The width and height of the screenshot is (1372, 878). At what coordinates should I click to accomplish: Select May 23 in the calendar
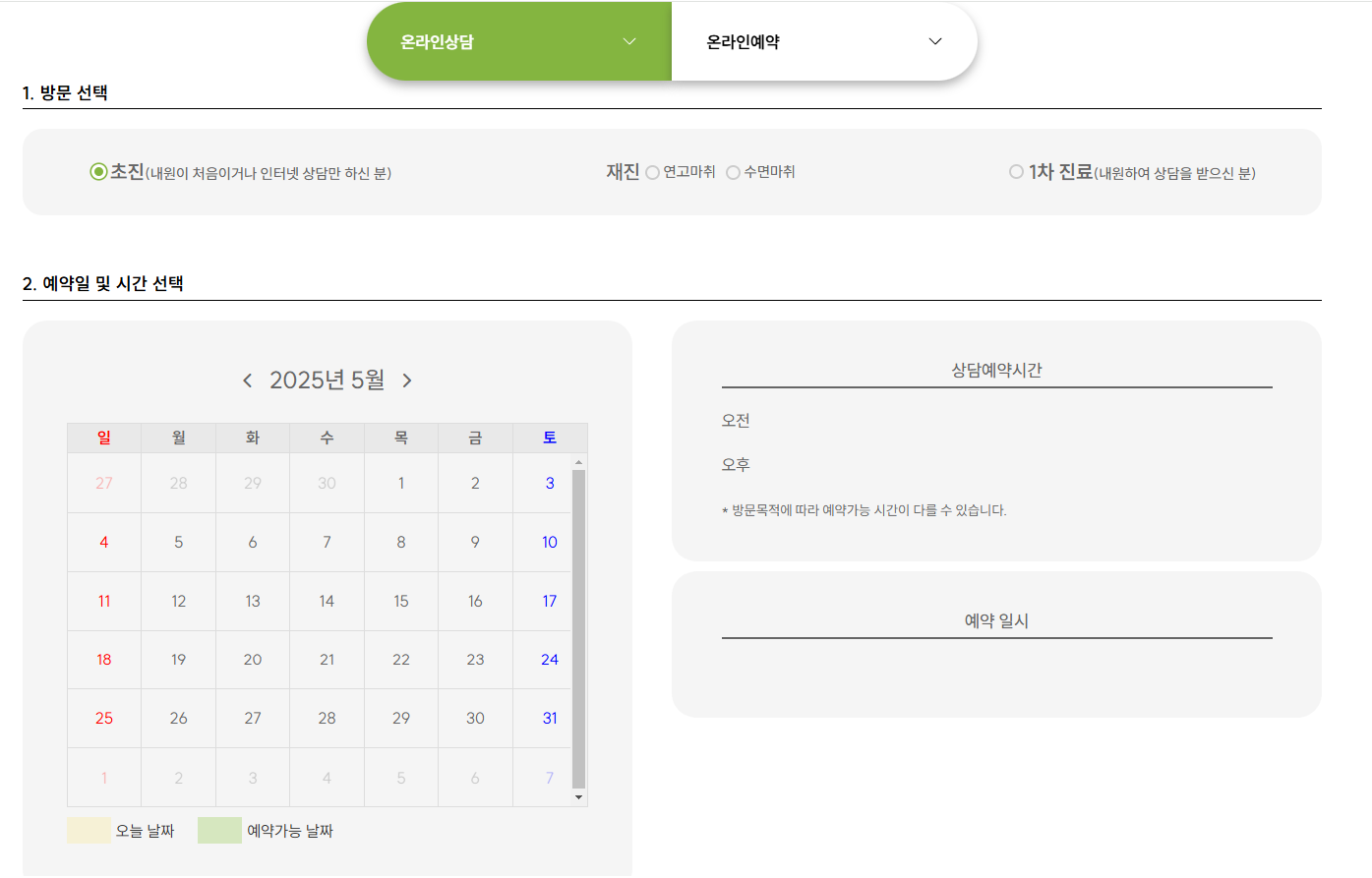pos(475,660)
